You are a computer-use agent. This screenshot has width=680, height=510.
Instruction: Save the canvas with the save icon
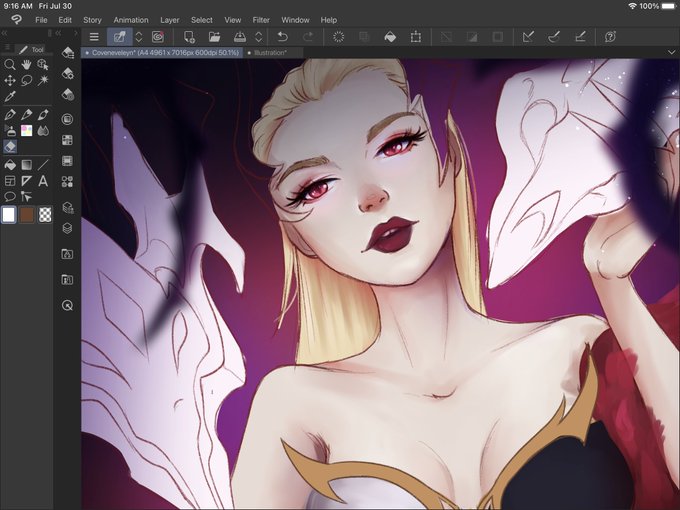(240, 37)
